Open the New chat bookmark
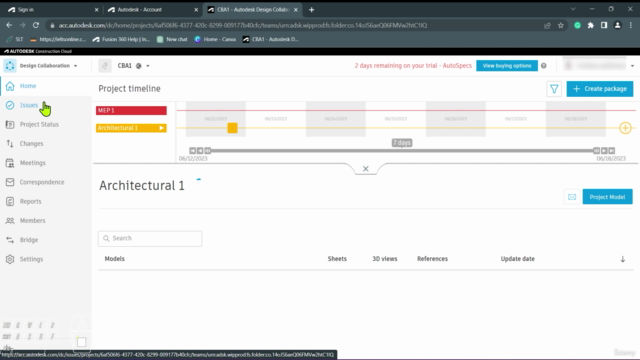Screen dimensions: 640x360 point(172,39)
